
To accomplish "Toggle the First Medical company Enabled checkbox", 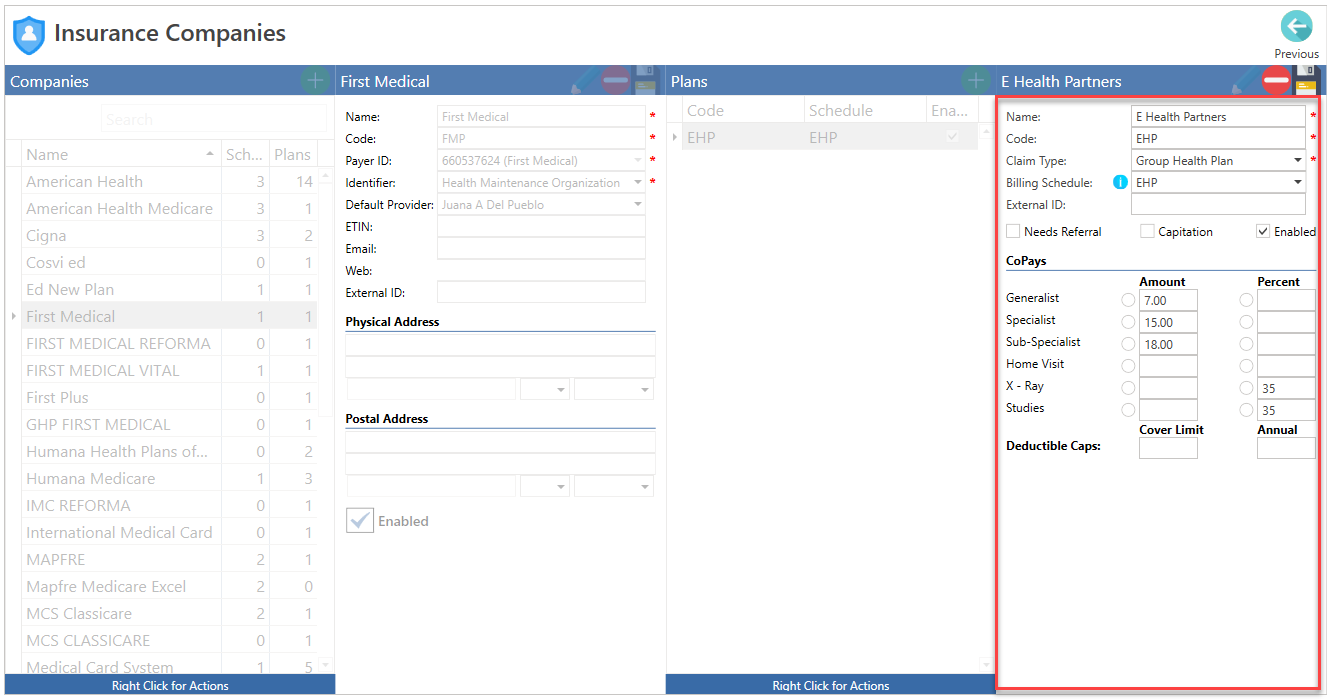I will 360,520.
